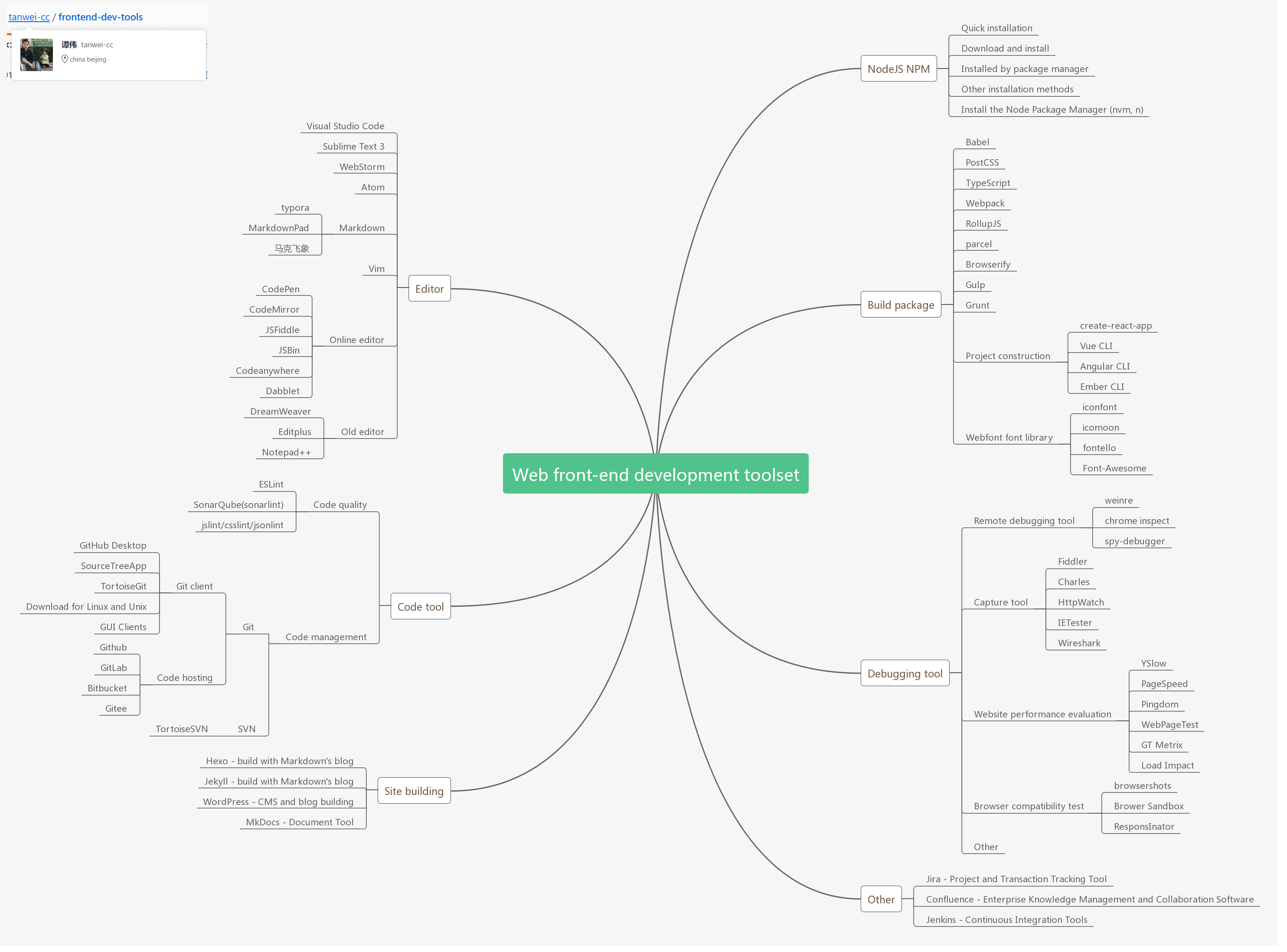The width and height of the screenshot is (1287, 952).
Task: Click the chrome inspect item
Action: 1144,524
